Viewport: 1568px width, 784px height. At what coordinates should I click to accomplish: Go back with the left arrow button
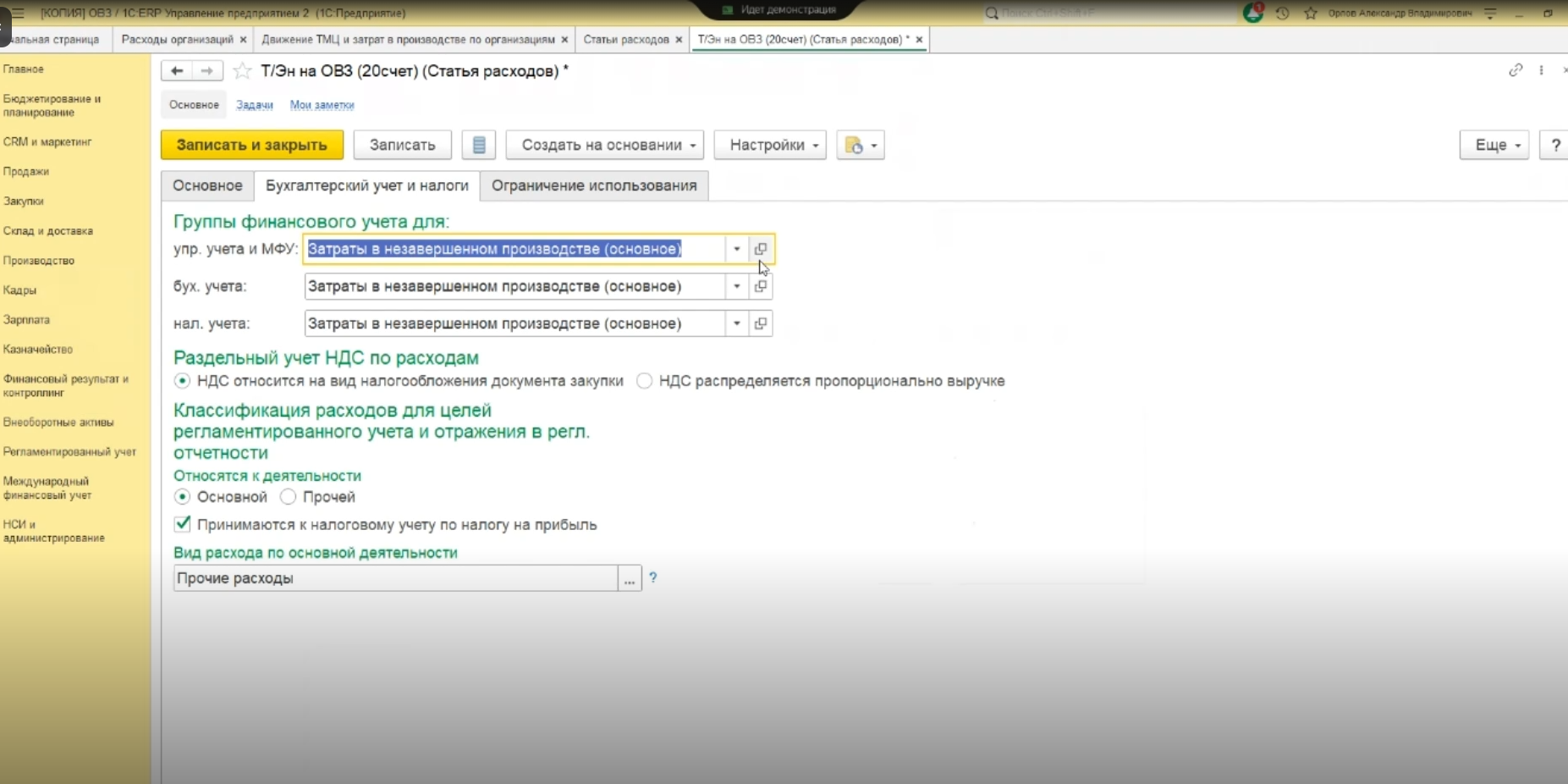pos(177,71)
